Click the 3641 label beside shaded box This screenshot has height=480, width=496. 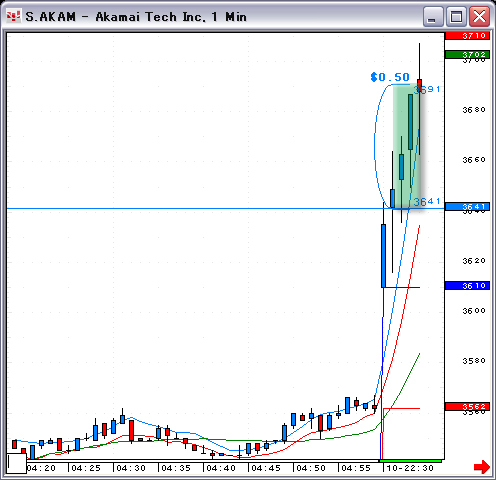427,201
